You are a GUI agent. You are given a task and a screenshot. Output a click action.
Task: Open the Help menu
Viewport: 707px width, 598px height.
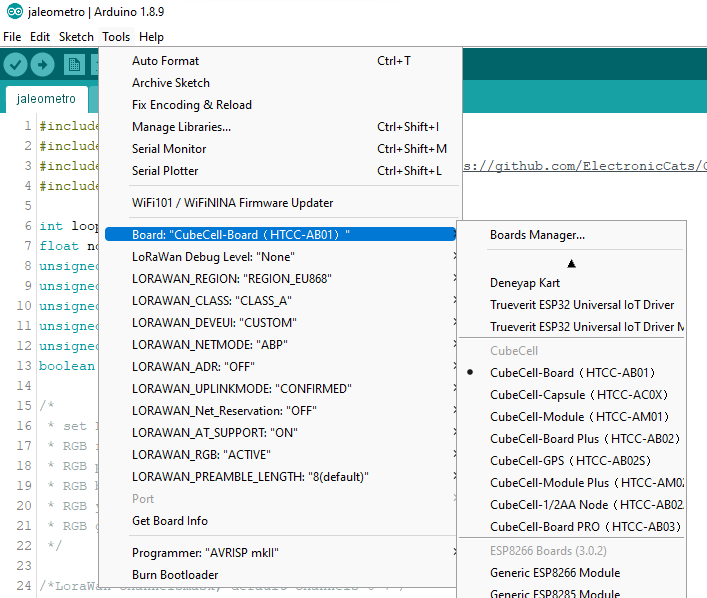click(x=151, y=37)
